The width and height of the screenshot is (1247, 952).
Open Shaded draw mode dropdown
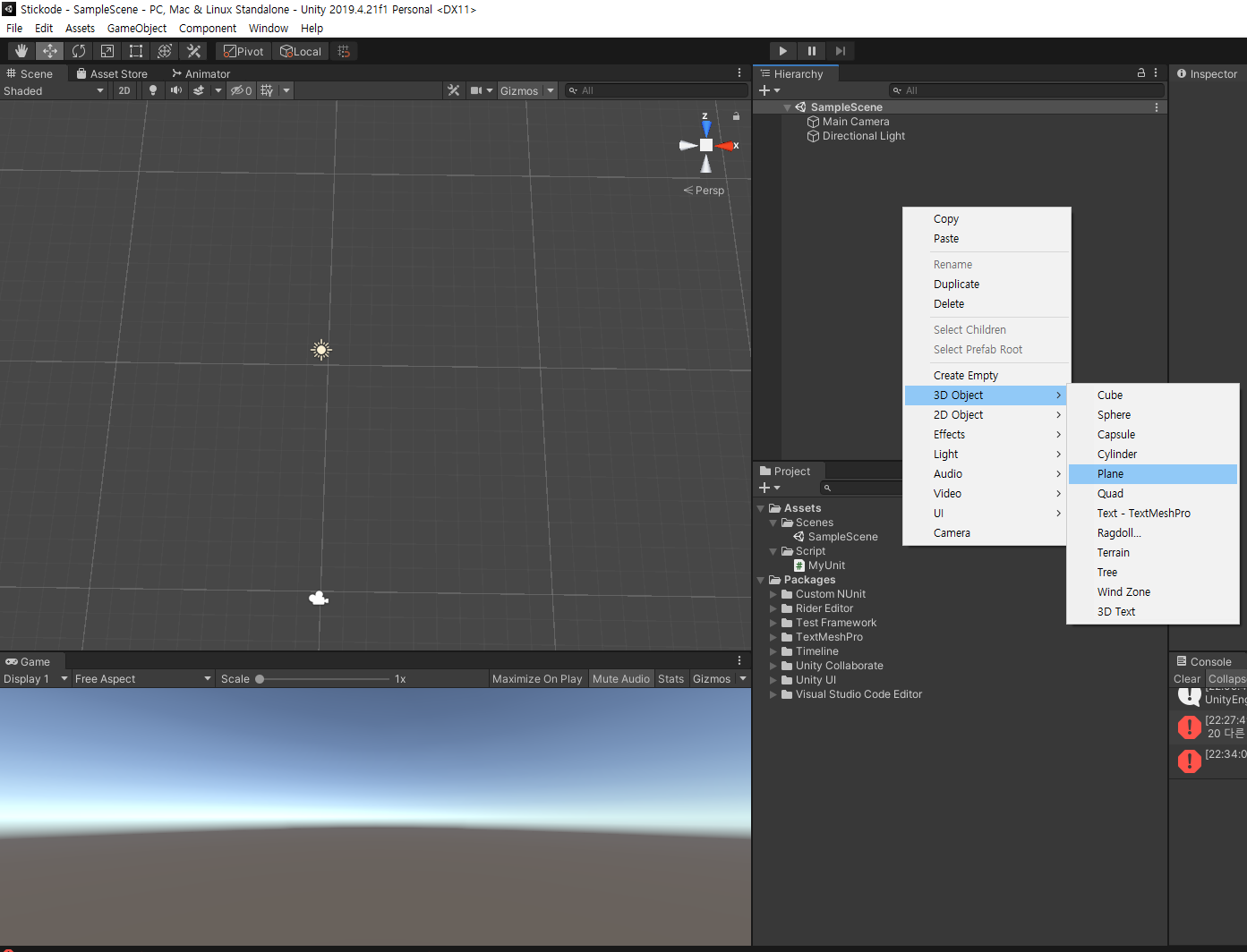pyautogui.click(x=54, y=90)
